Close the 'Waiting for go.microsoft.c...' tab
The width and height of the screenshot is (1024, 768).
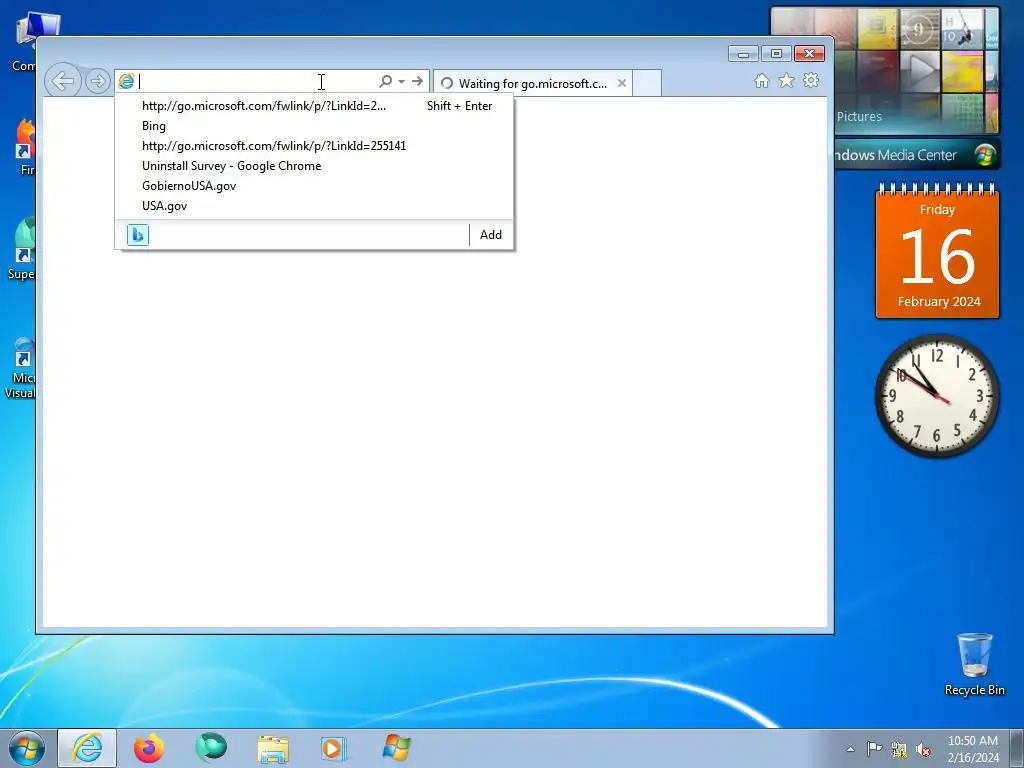click(622, 83)
